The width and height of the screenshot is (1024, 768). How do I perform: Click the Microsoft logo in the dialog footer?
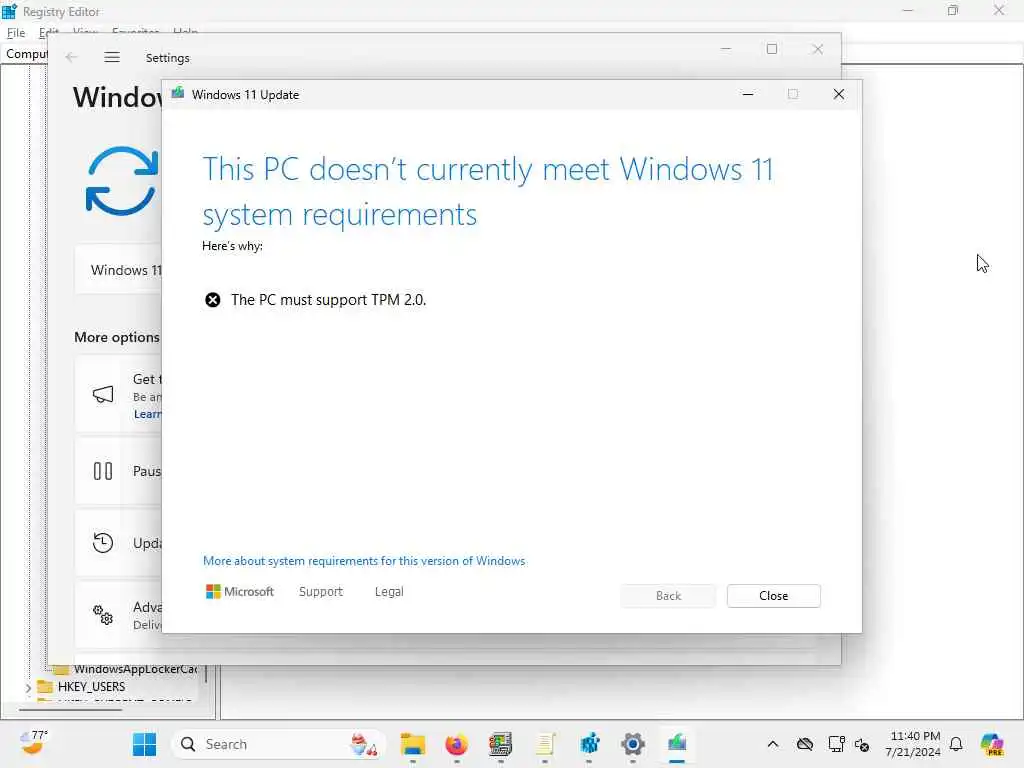click(240, 592)
